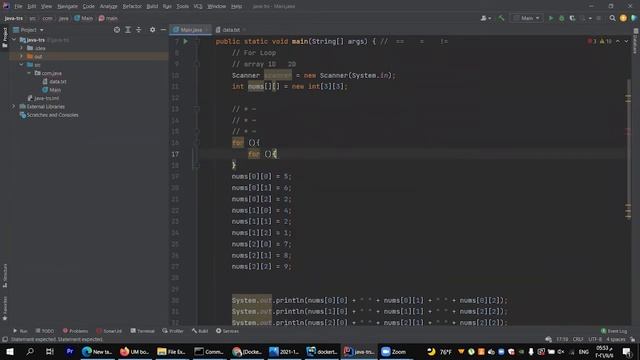Image resolution: width=640 pixels, height=360 pixels.
Task: Click the Stop square icon in toolbar
Action: pyautogui.click(x=599, y=18)
